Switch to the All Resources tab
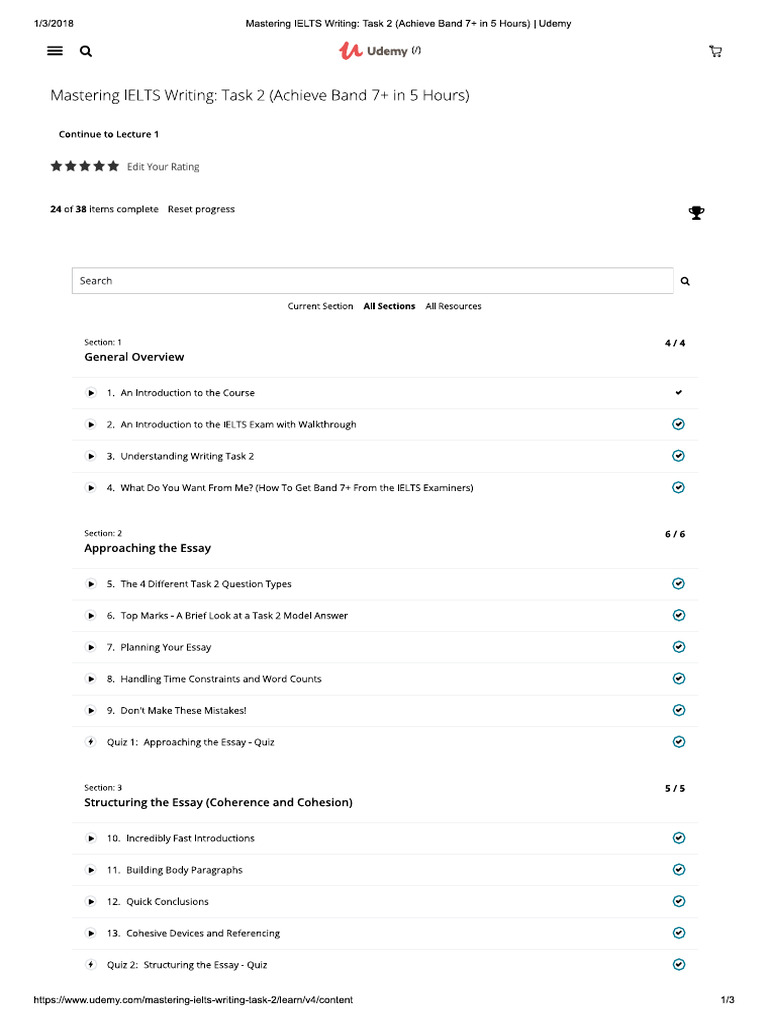768x1024 pixels. (453, 306)
